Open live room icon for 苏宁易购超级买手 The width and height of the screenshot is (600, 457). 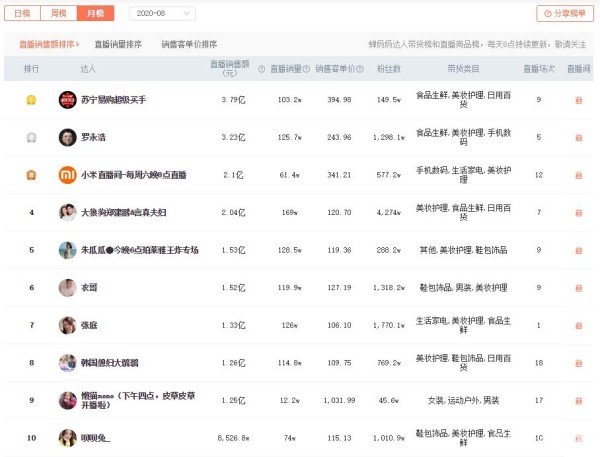click(x=579, y=100)
